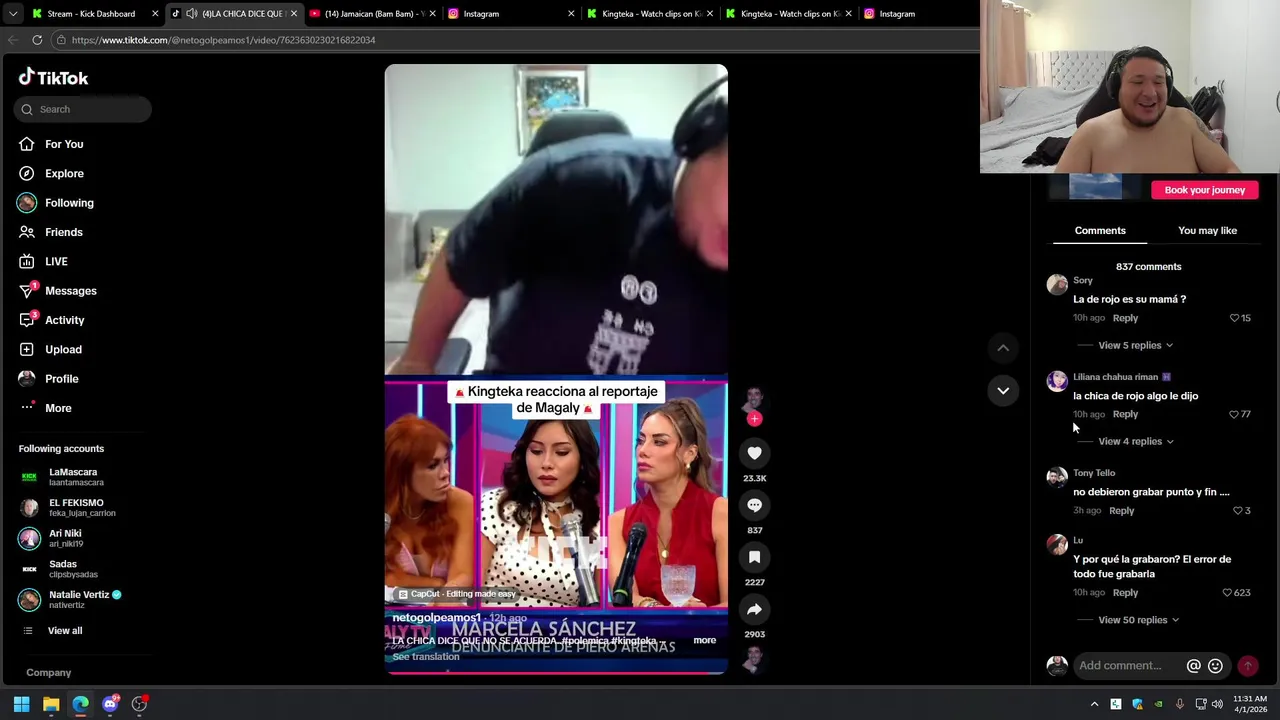The image size is (1280, 720).
Task: Expand View 5 replies under Sory
Action: (1135, 345)
